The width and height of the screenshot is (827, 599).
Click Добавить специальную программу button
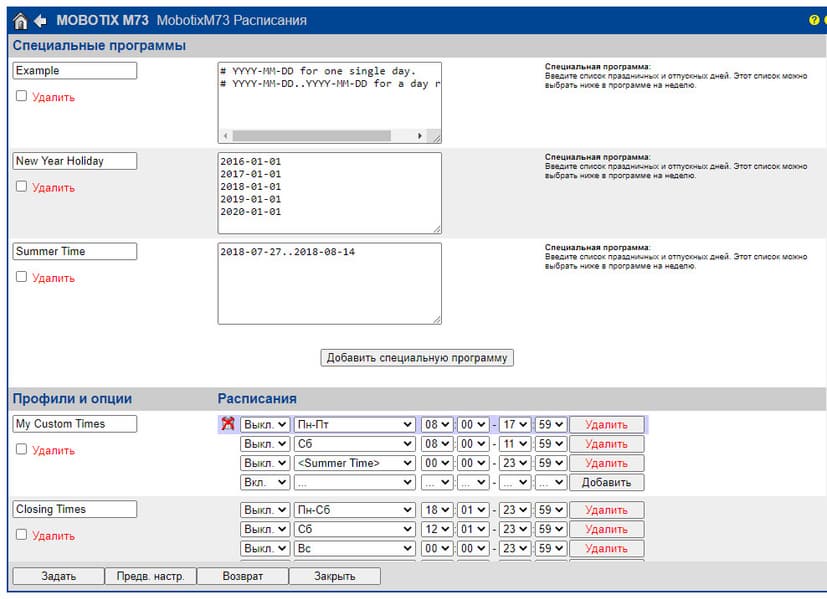point(417,358)
